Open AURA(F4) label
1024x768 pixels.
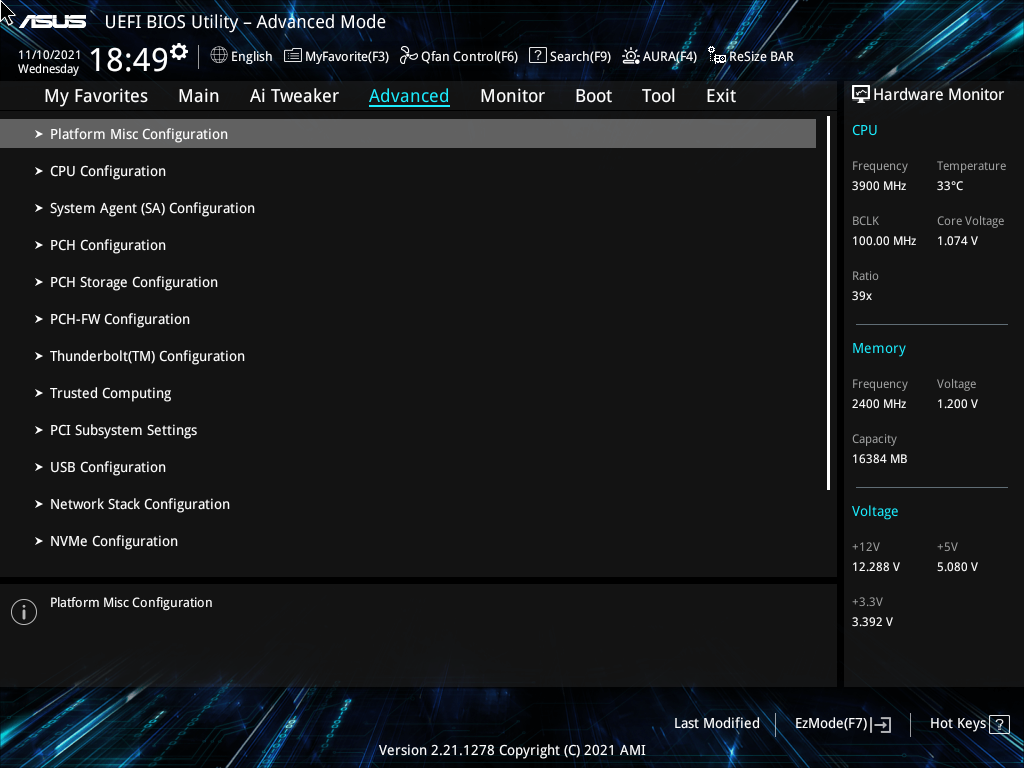[670, 57]
